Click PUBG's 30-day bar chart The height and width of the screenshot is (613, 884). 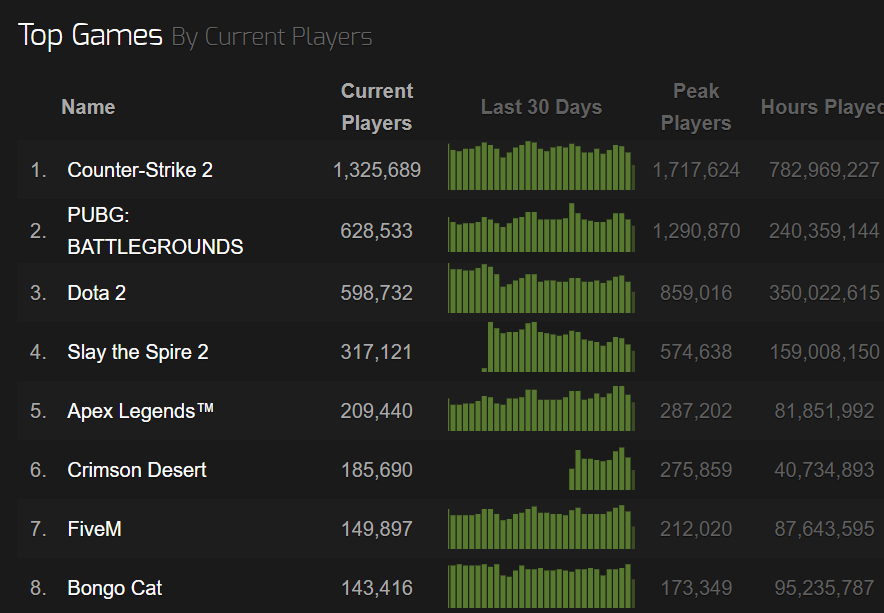coord(541,227)
